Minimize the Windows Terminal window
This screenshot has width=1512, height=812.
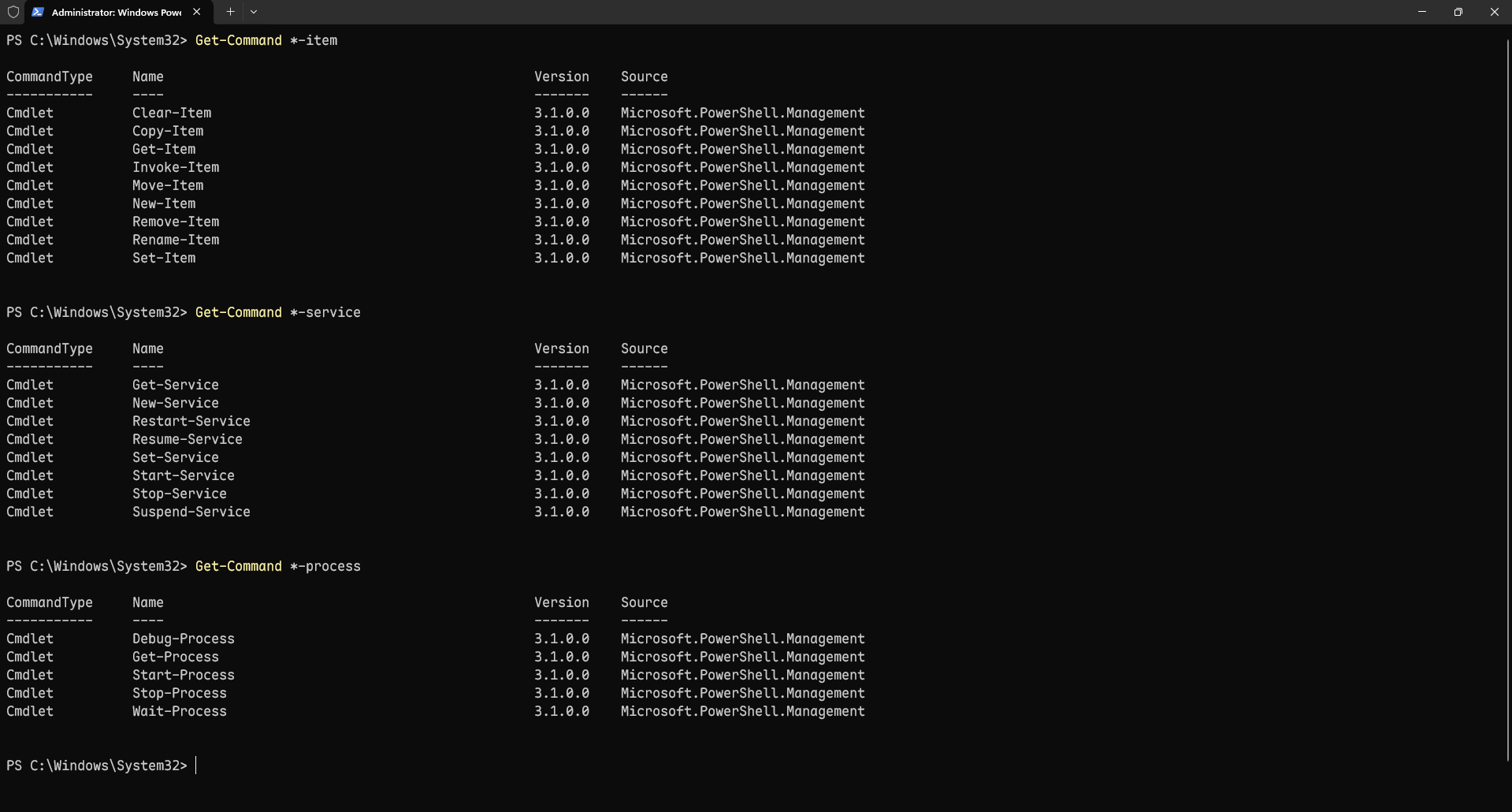(x=1421, y=12)
